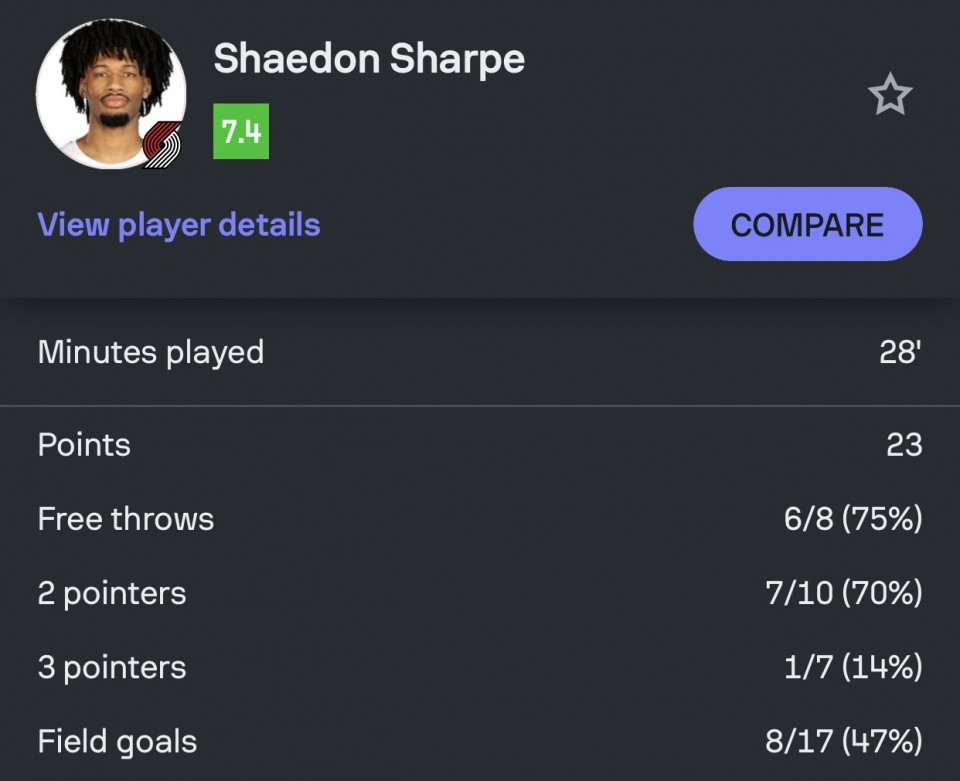Select the Shaedon Sharpe name heading
Screen dimensions: 960x781
coord(369,59)
